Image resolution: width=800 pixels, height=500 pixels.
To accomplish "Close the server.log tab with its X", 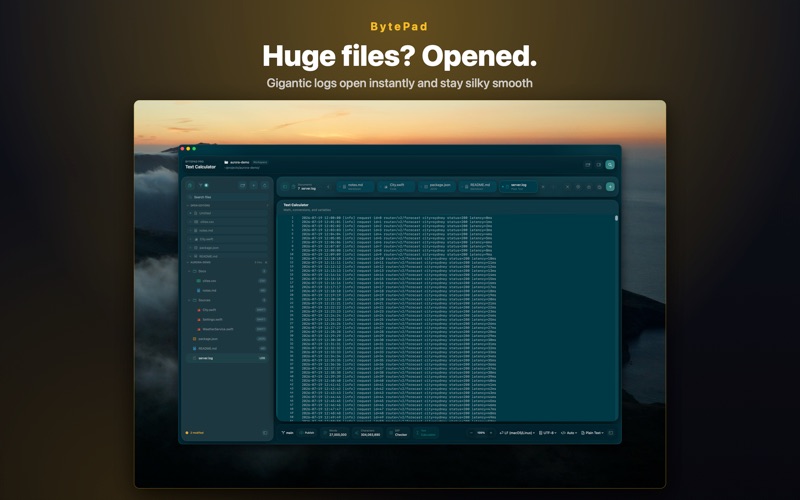I will point(543,187).
